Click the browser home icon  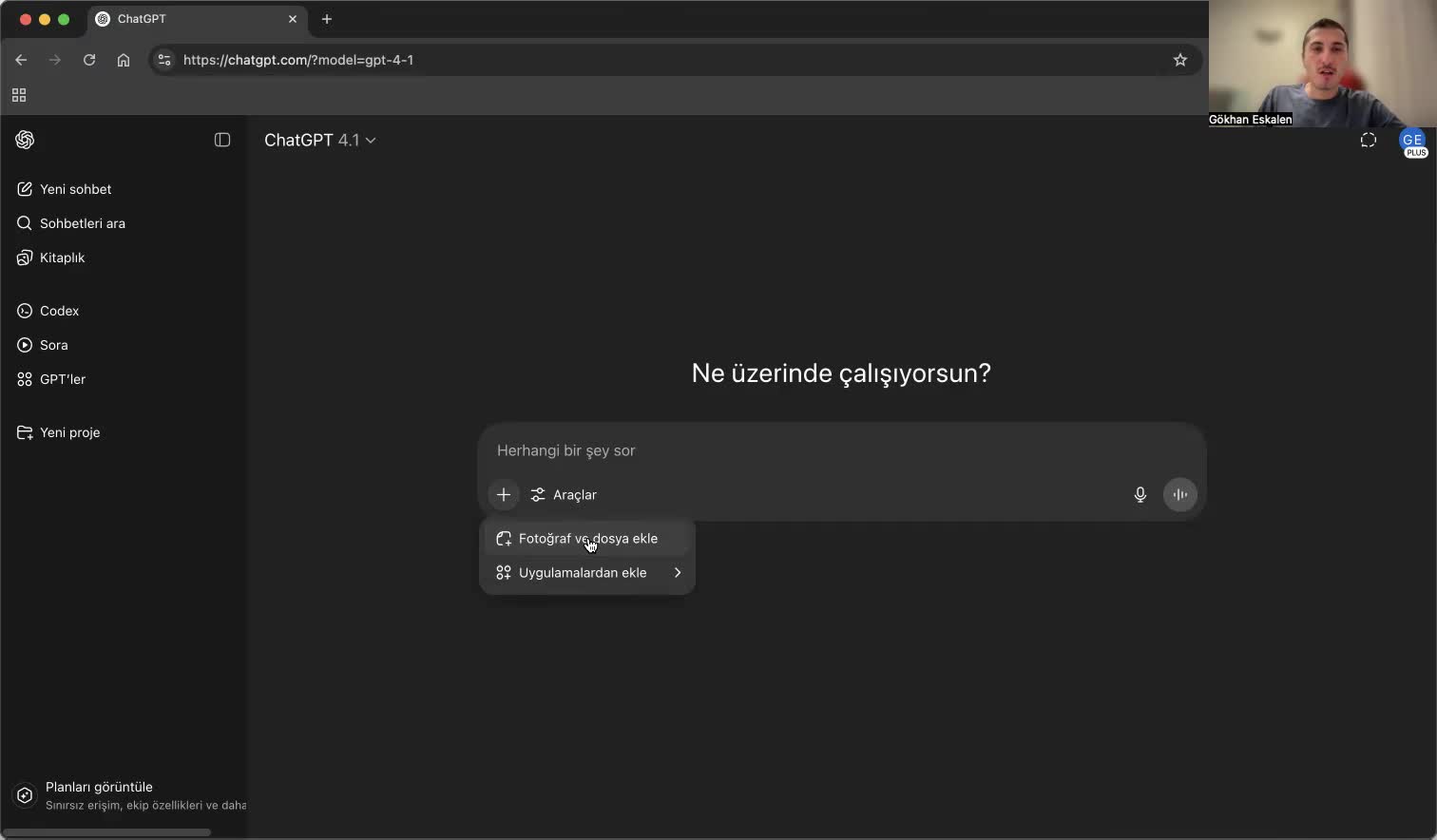point(124,60)
